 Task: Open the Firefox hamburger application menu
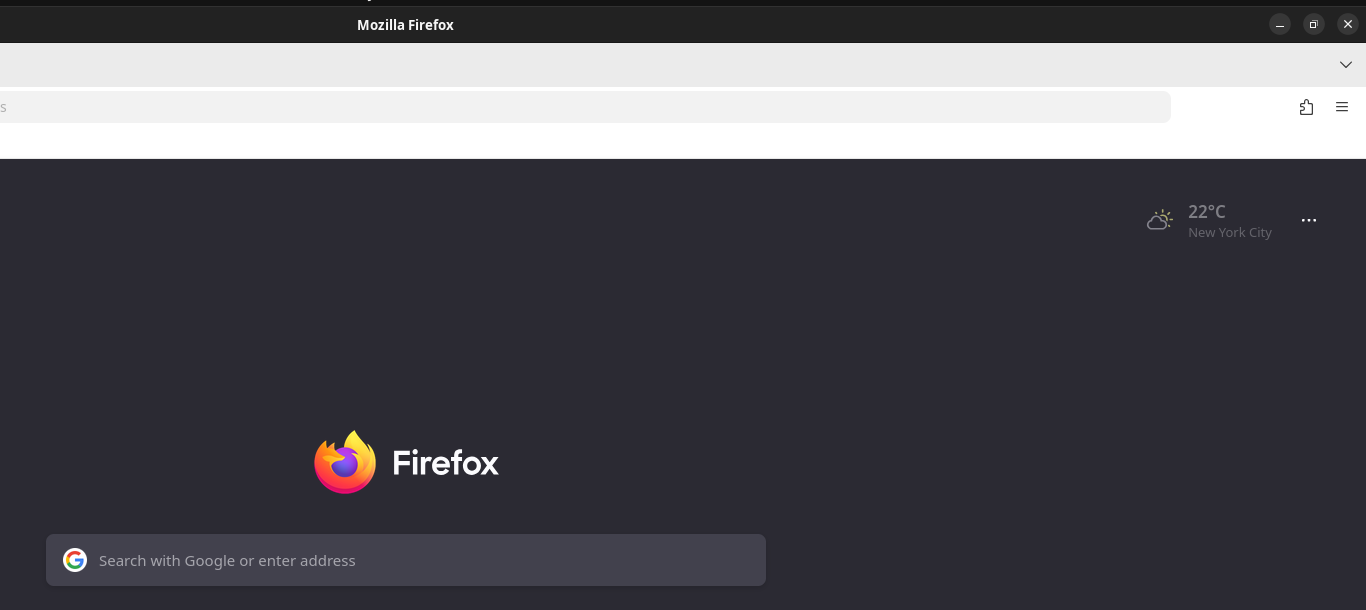(x=1342, y=107)
